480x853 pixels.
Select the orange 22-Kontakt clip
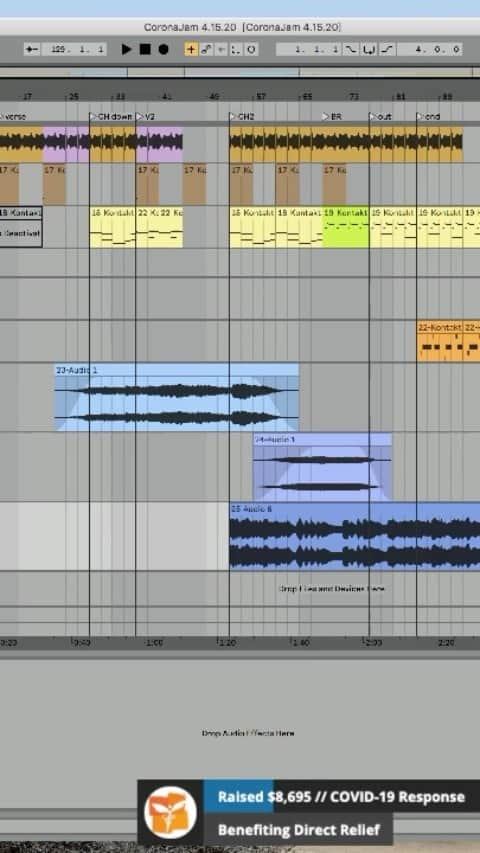[440, 341]
